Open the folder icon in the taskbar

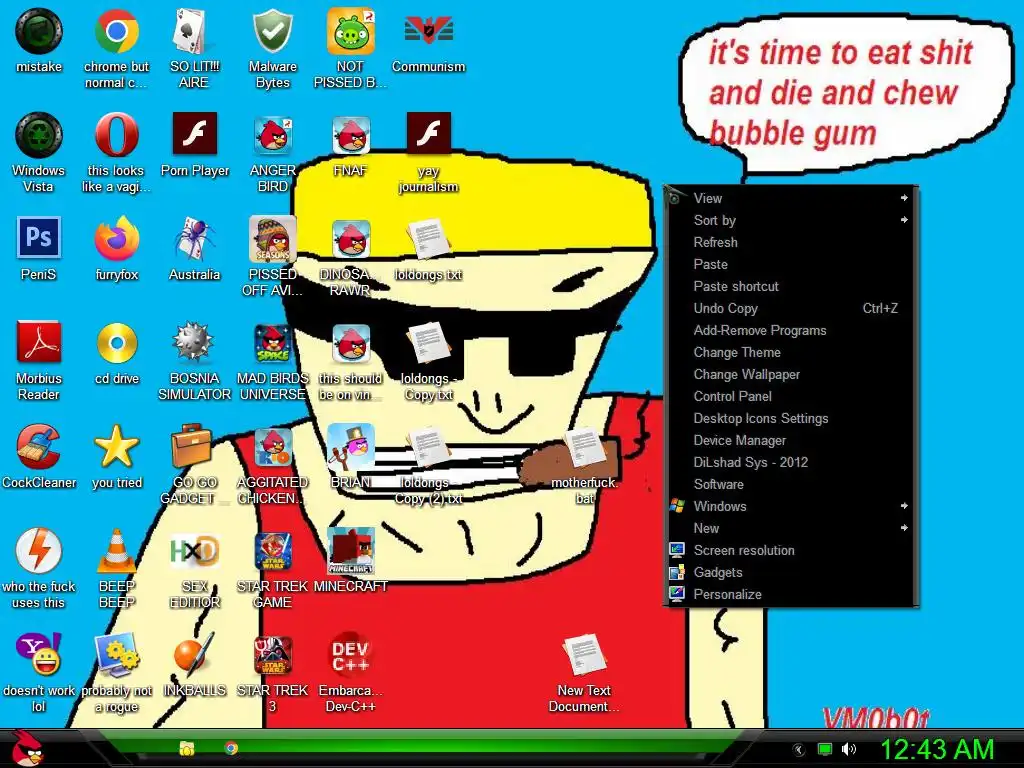[x=187, y=748]
